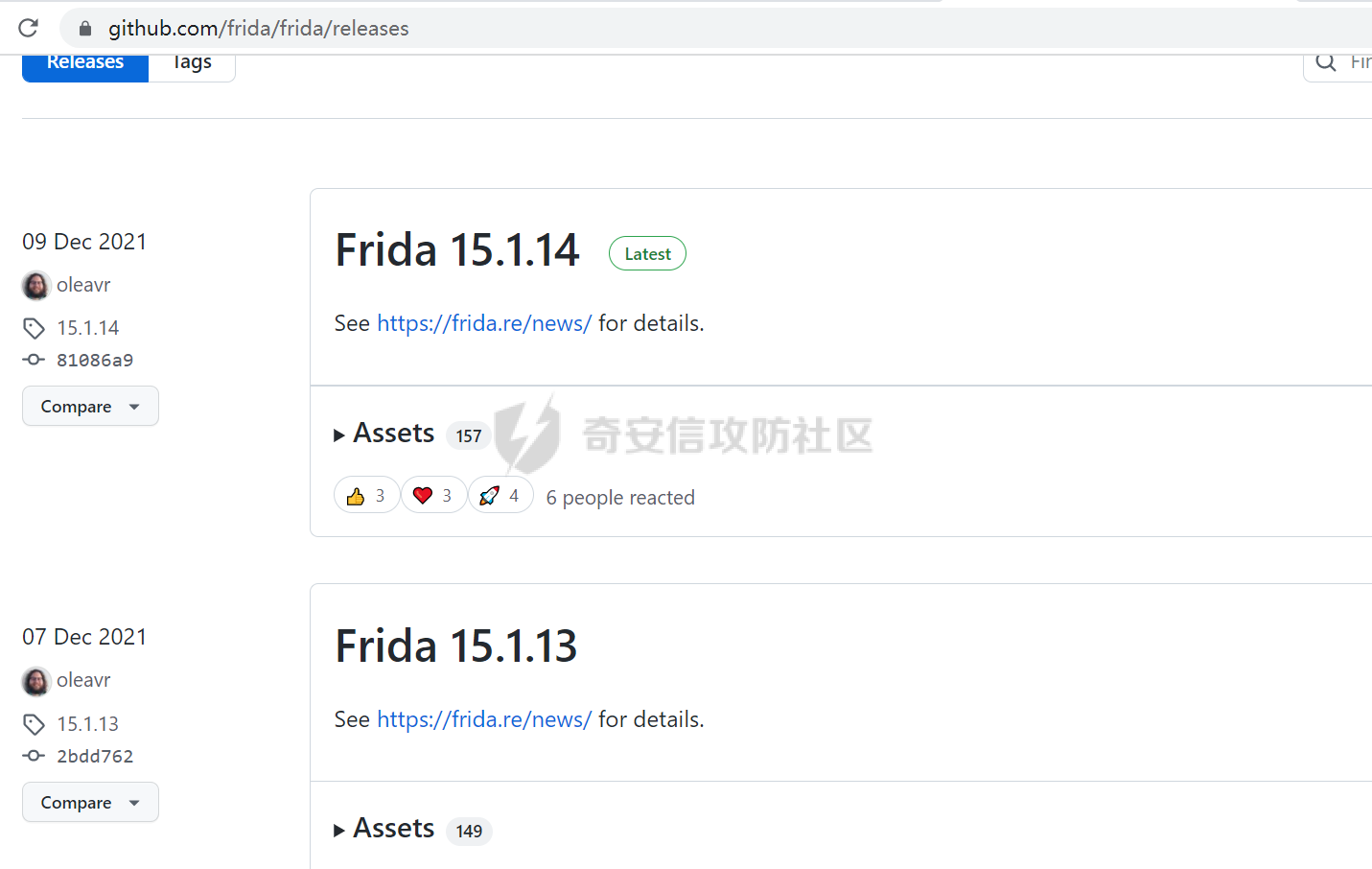This screenshot has width=1372, height=869.
Task: Click commit icon beside 2bdd762
Action: (x=34, y=756)
